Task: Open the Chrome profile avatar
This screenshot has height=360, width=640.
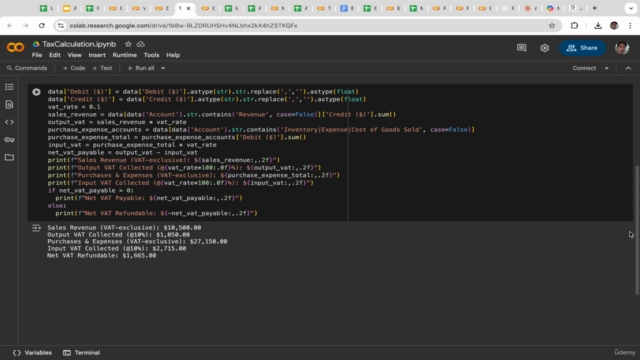Action: (x=614, y=25)
